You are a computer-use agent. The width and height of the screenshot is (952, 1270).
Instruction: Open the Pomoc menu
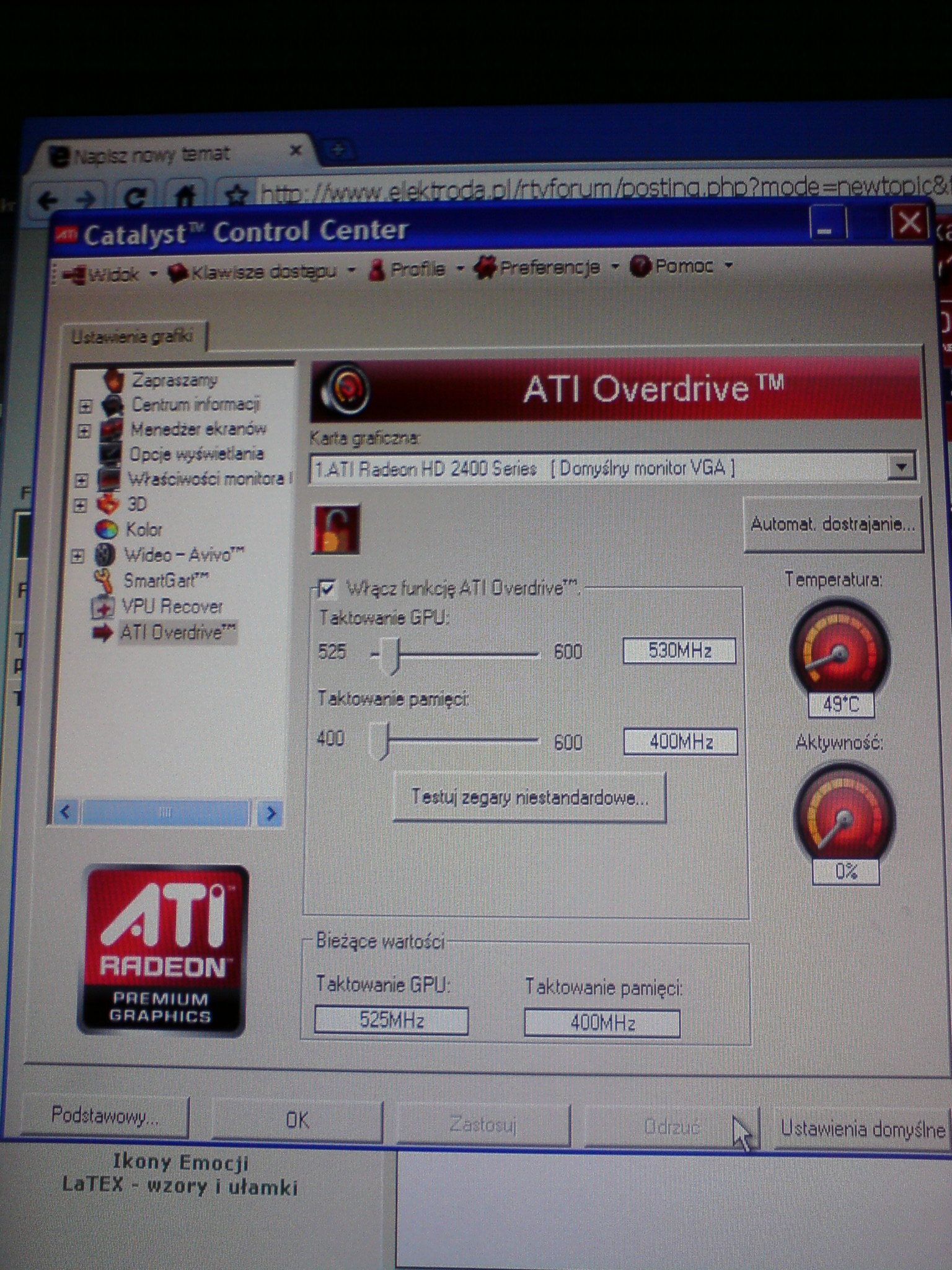[x=681, y=266]
